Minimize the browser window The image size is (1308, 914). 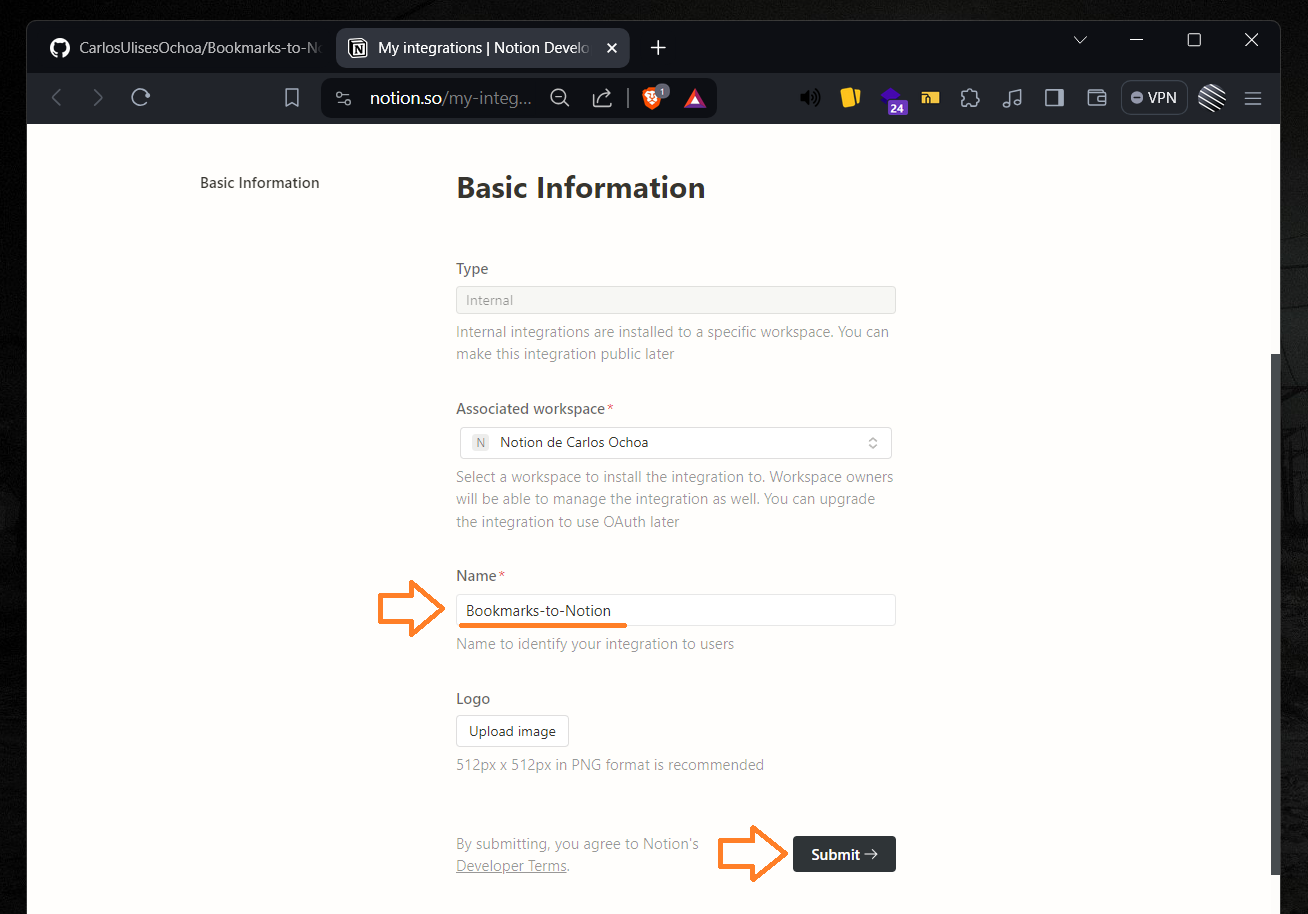[1137, 40]
